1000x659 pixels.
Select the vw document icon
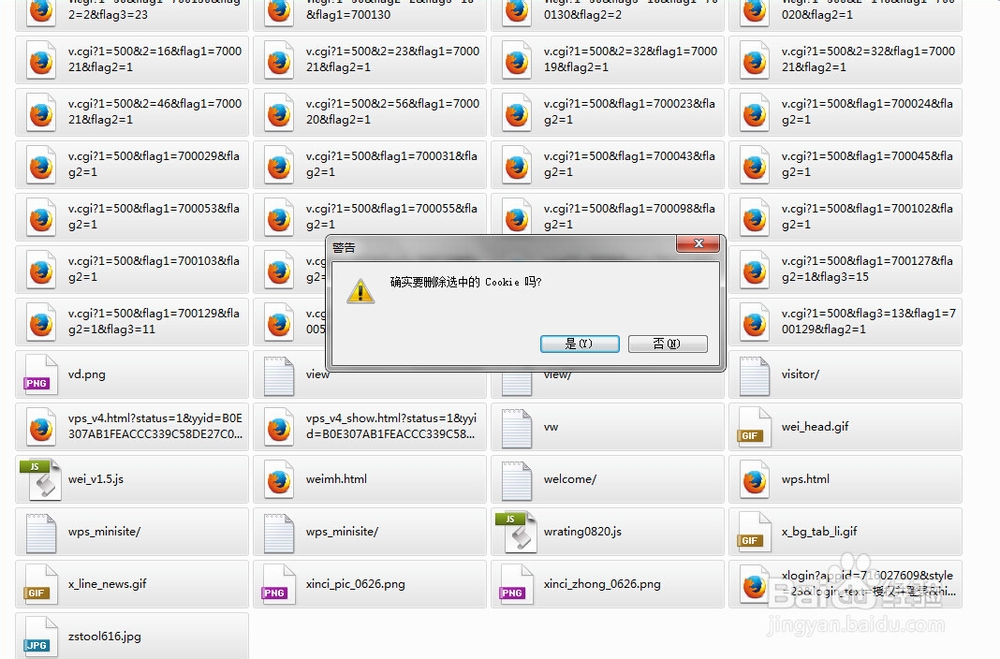(517, 427)
